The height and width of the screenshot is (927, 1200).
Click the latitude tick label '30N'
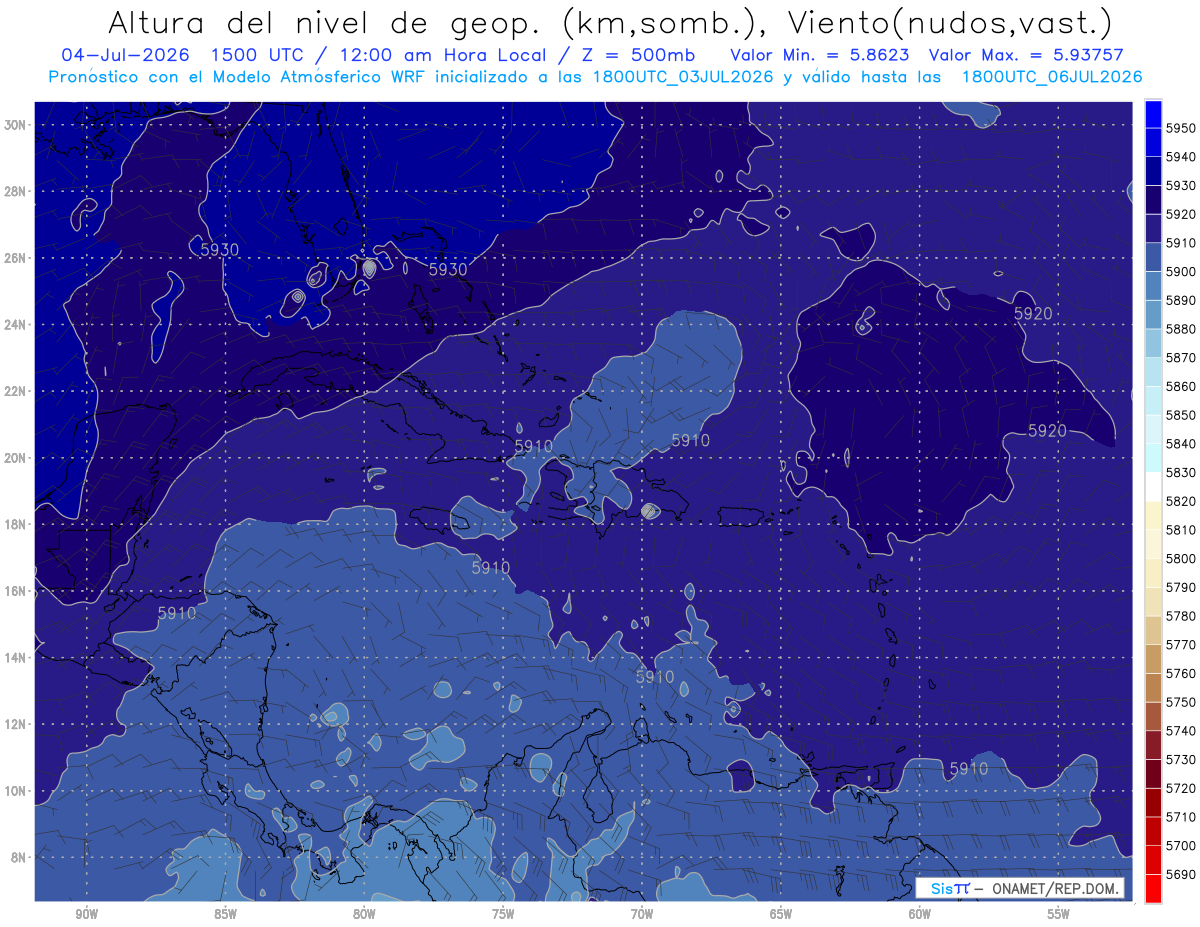coord(15,125)
